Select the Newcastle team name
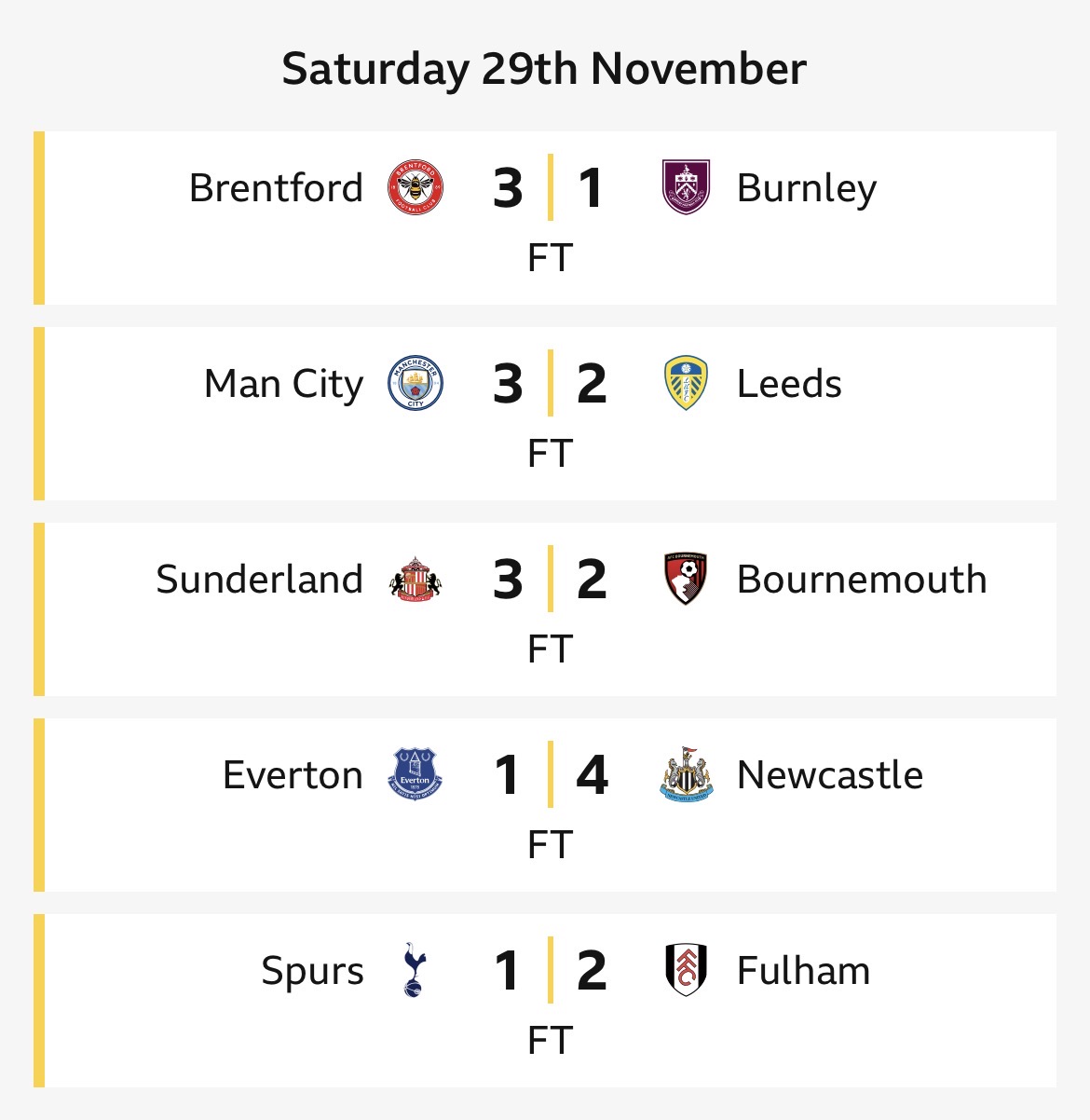The width and height of the screenshot is (1090, 1120). point(829,775)
